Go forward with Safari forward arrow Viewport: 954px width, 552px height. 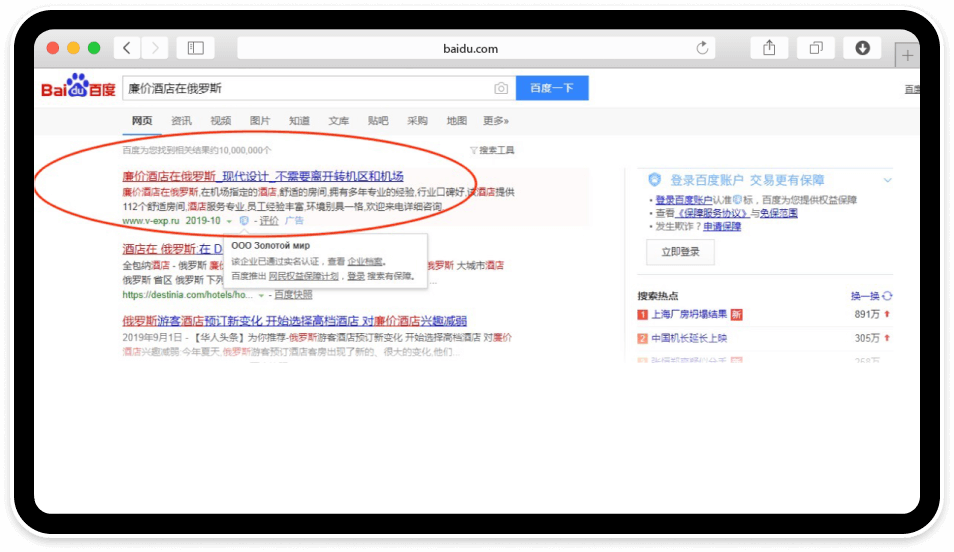point(155,48)
